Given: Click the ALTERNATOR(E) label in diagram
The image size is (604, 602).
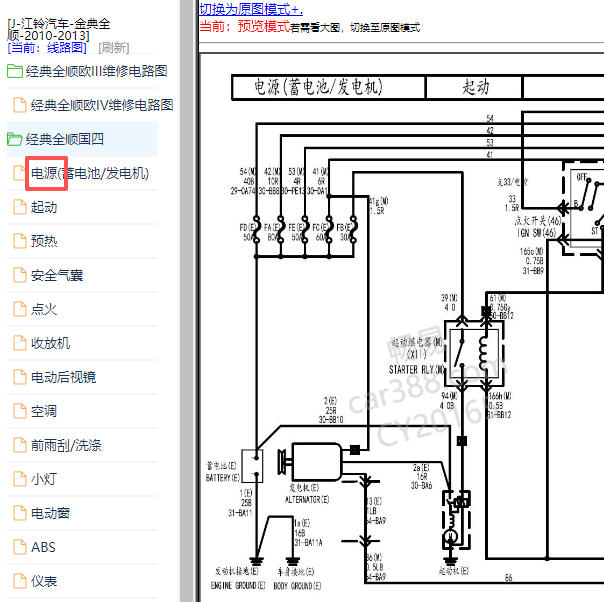Looking at the screenshot, I should tap(307, 500).
